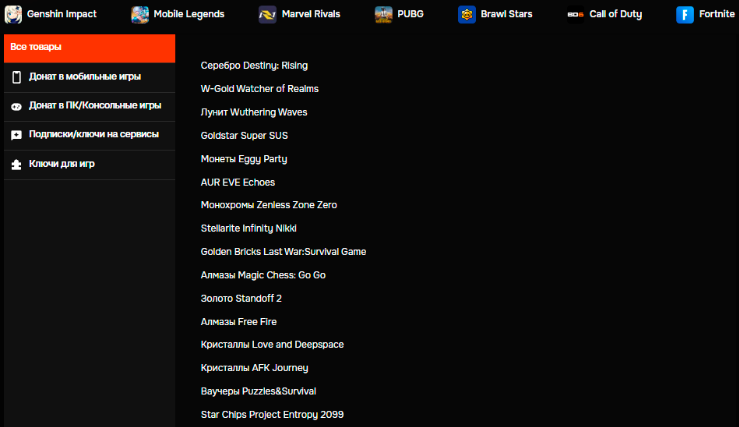The height and width of the screenshot is (427, 739).
Task: Click the Call of Duty game icon
Action: 575,15
